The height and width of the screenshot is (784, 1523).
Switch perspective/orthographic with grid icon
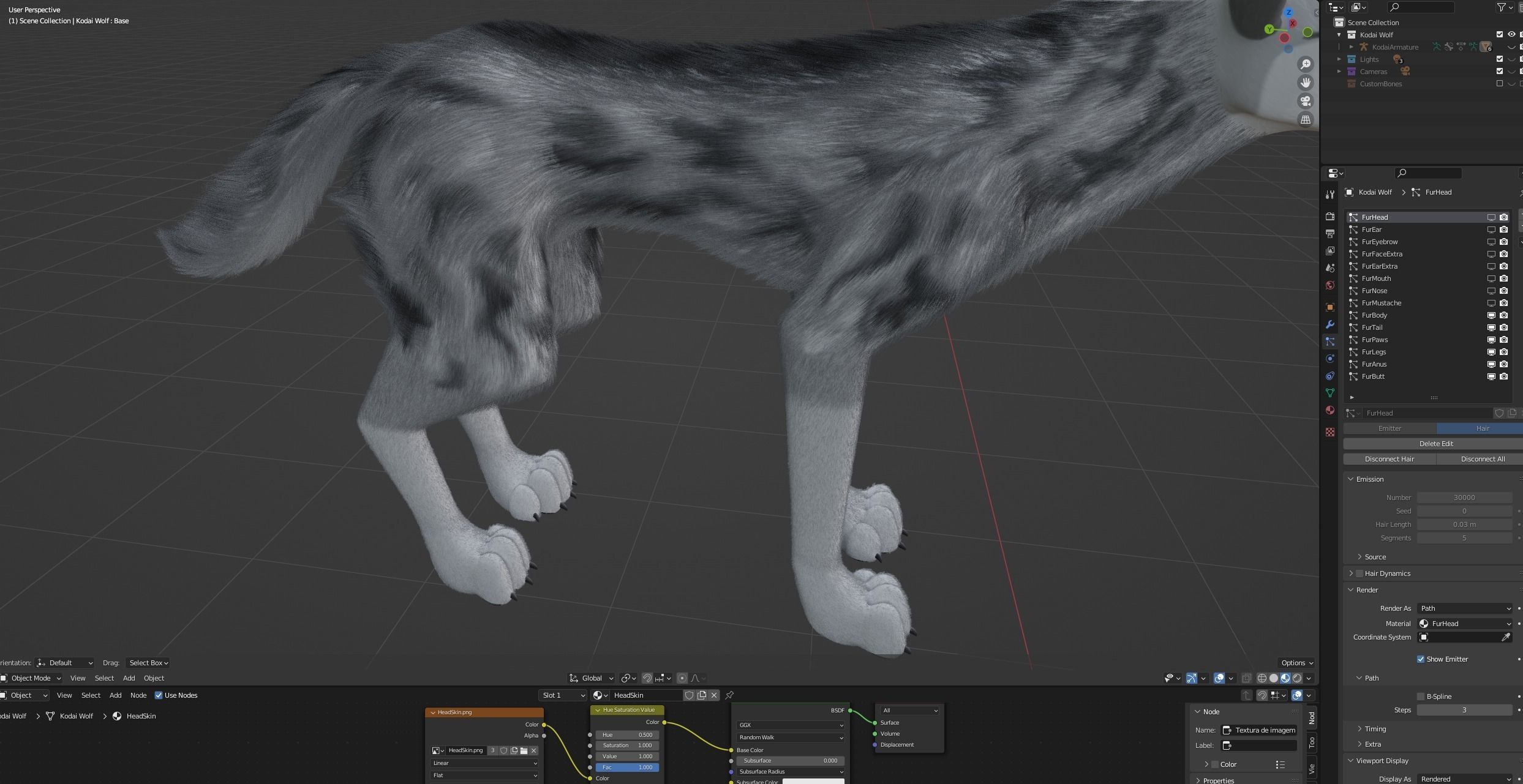(x=1306, y=119)
